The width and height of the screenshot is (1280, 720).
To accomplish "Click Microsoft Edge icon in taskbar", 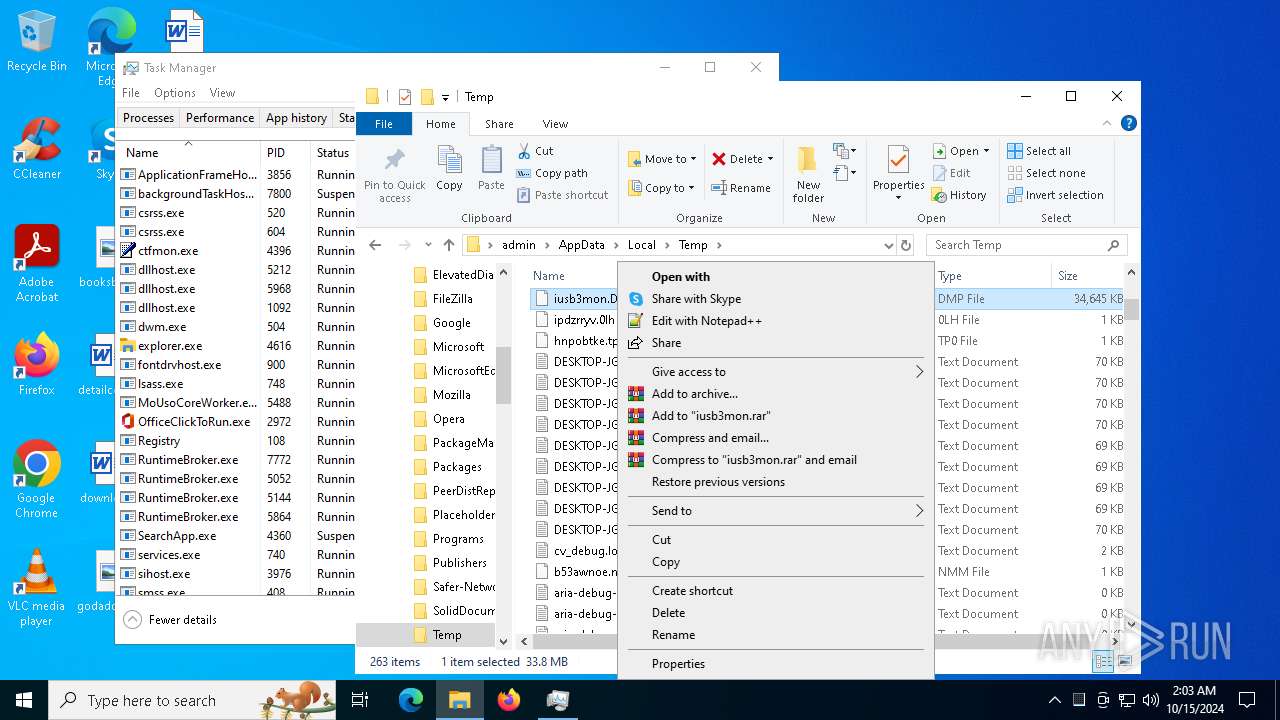I will [411, 700].
